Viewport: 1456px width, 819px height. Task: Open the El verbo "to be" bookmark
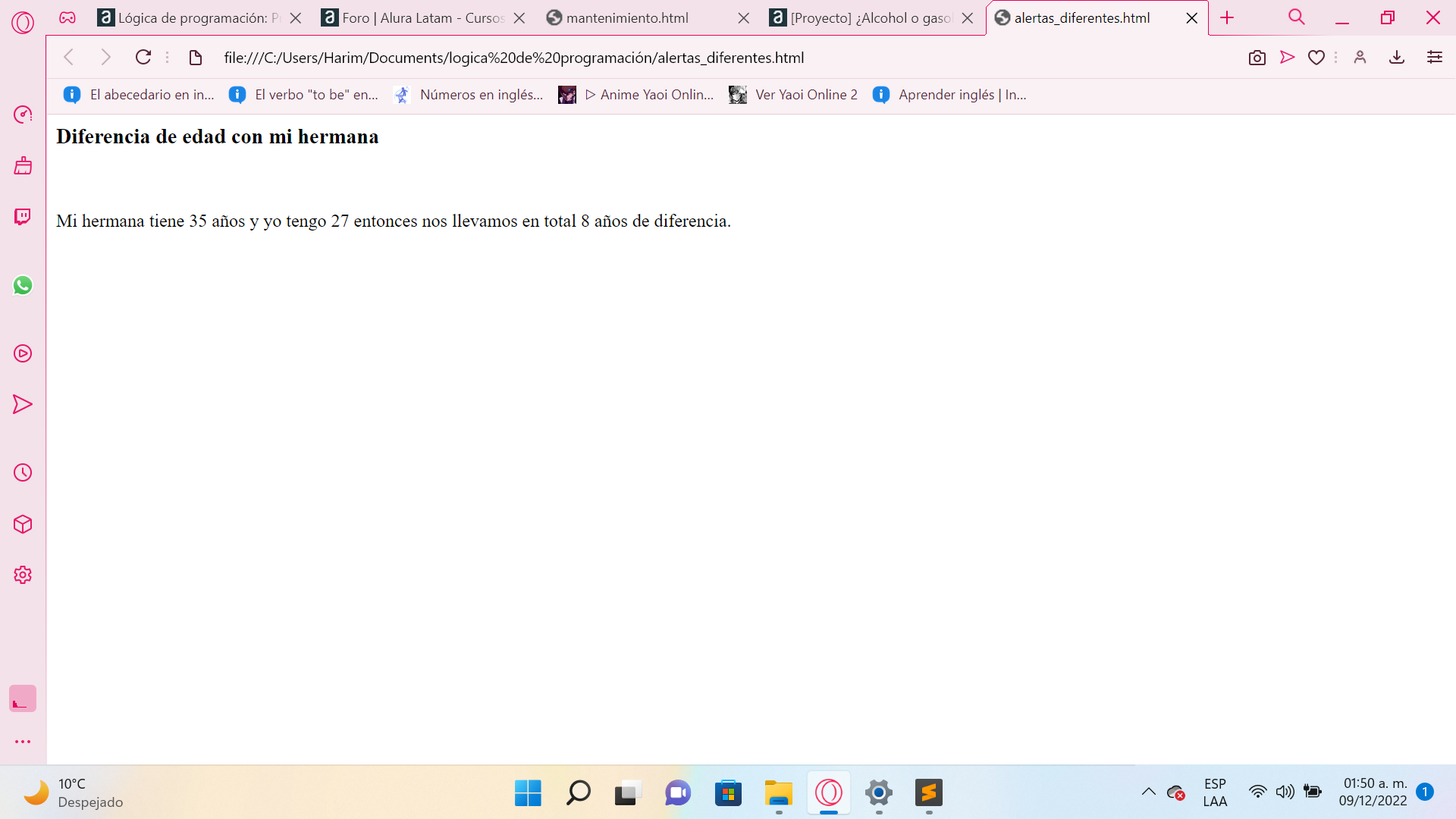pos(303,95)
